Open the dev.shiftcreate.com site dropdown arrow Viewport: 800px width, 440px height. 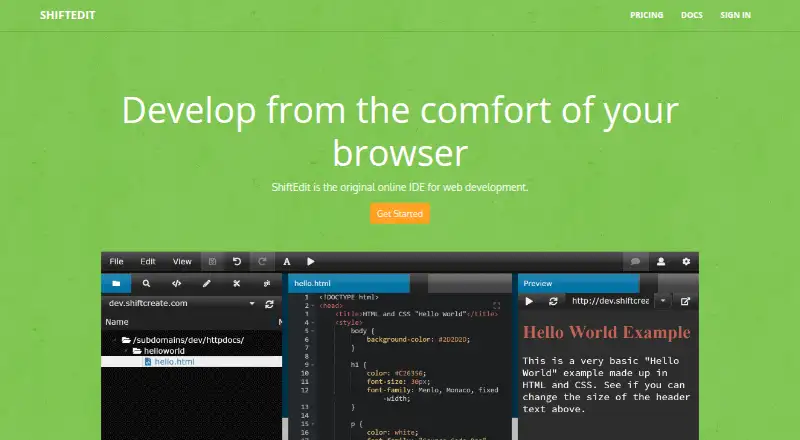(252, 303)
